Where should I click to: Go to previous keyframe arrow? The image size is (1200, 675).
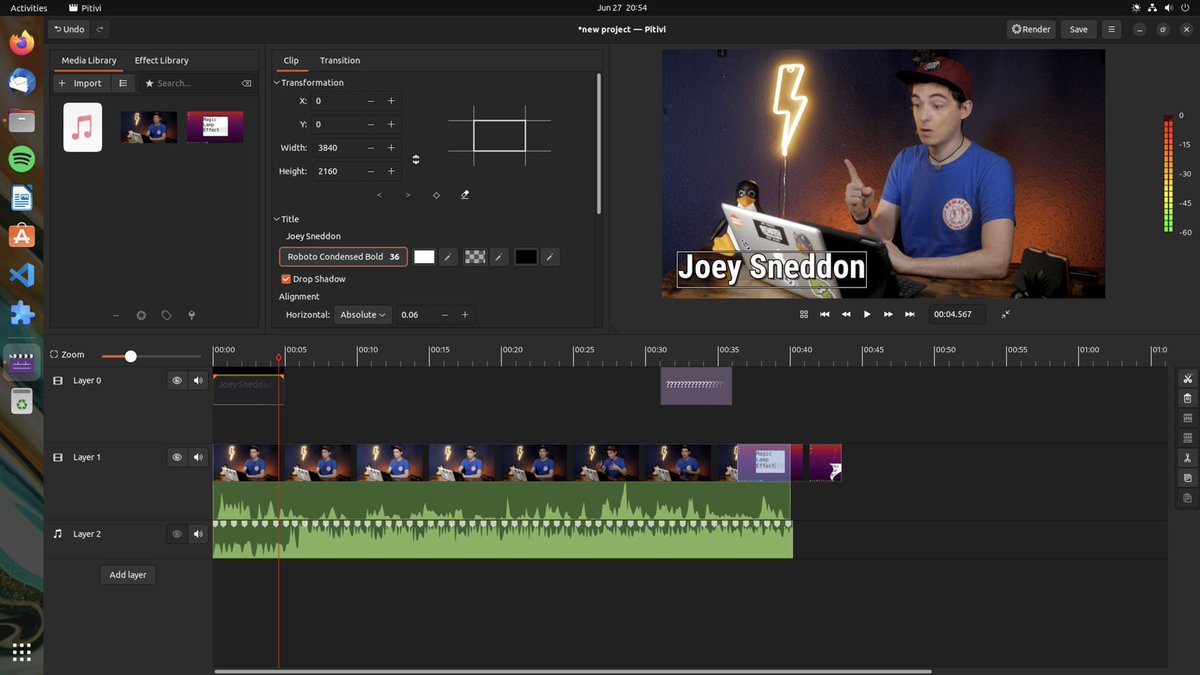pyautogui.click(x=379, y=195)
